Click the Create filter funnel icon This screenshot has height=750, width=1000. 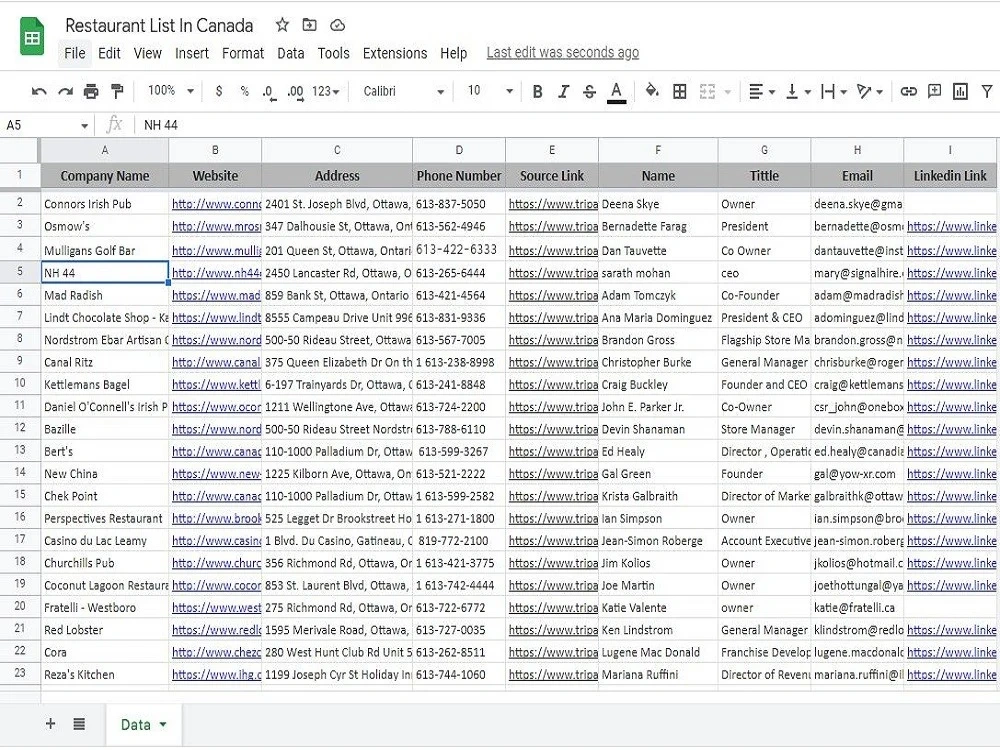(987, 92)
